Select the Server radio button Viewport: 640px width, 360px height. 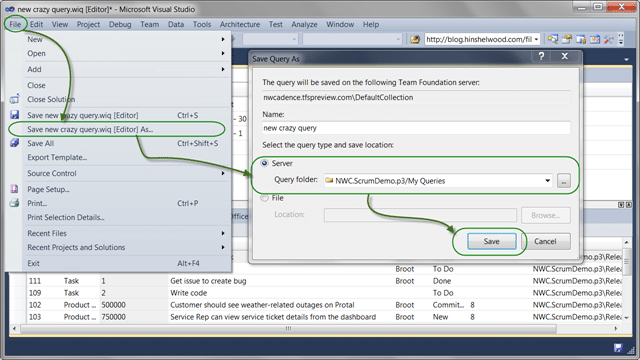[264, 163]
